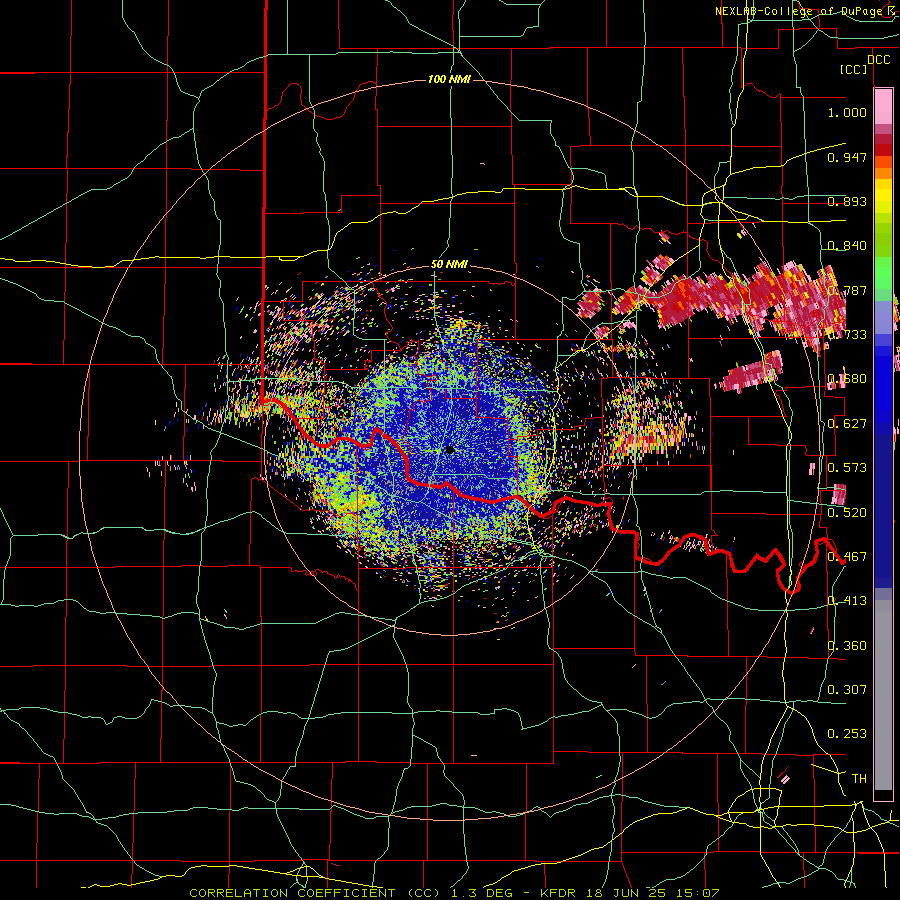This screenshot has width=900, height=900.
Task: Click the 0.947 scale value
Action: click(847, 157)
